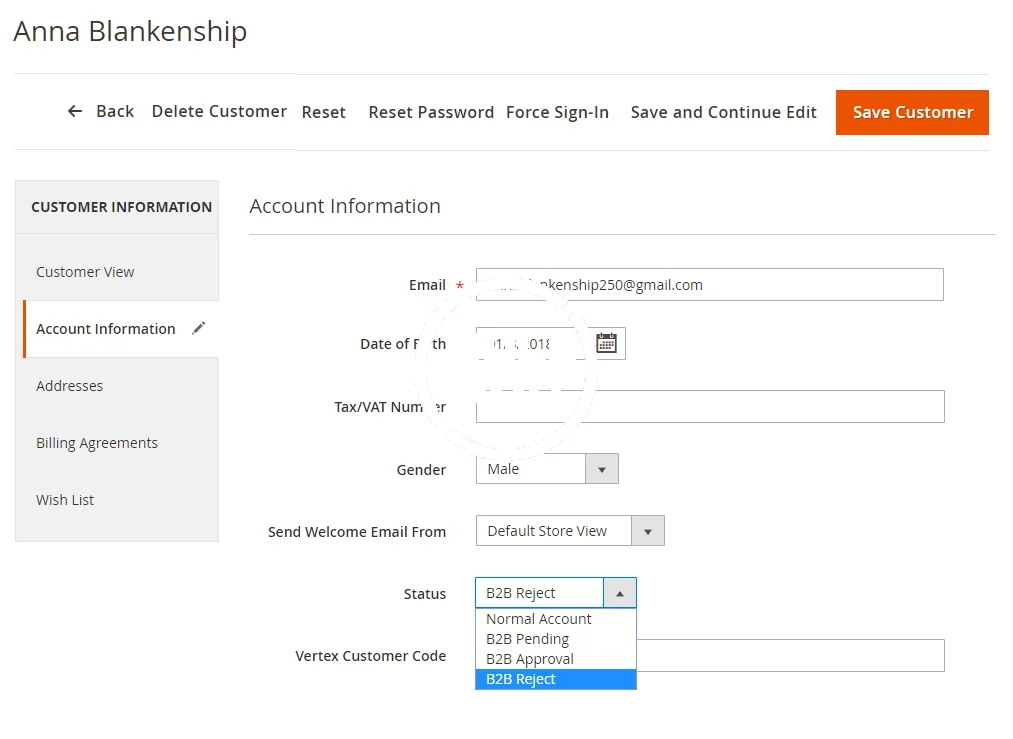Open the Customer View tab

tap(85, 272)
